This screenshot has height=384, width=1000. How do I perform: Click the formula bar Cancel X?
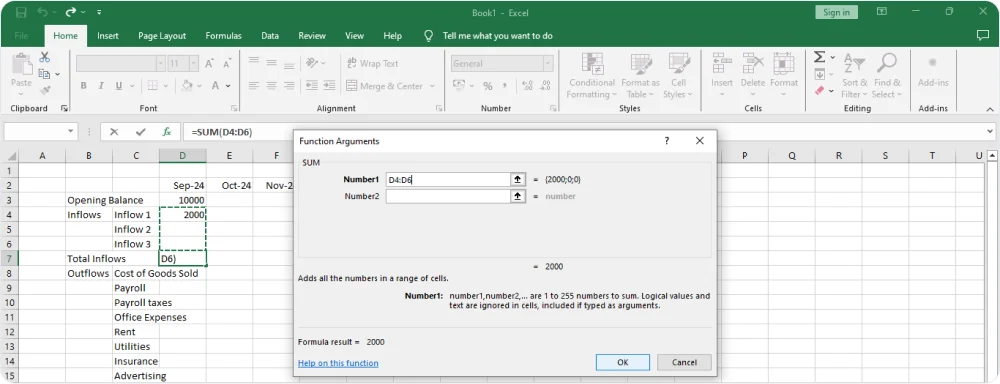(114, 131)
